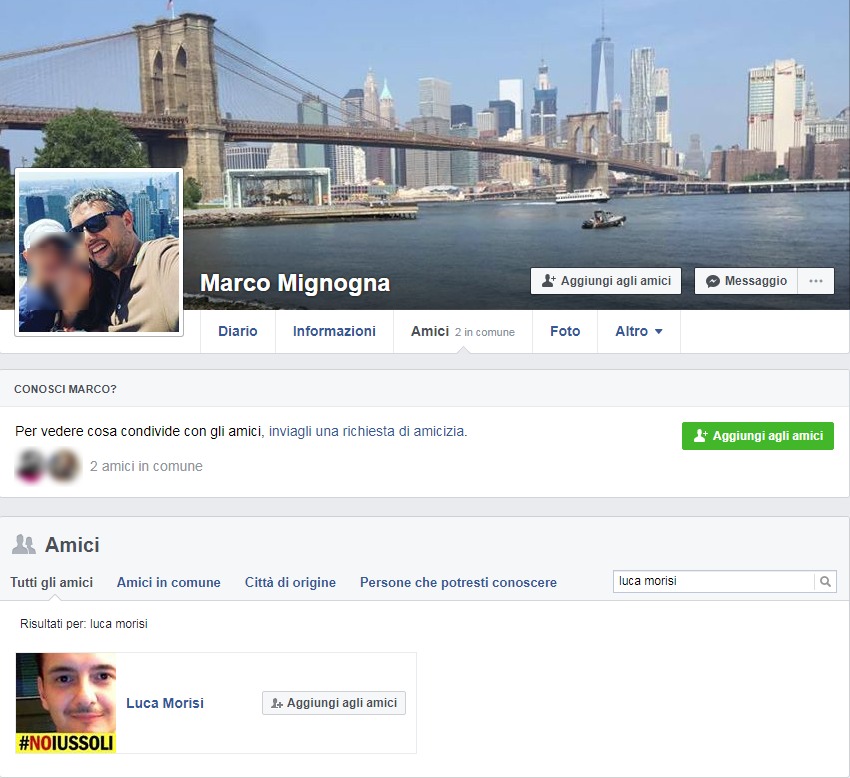Image resolution: width=850 pixels, height=778 pixels.
Task: Click the inviagli una richiesta di amicizia link
Action: pos(367,432)
